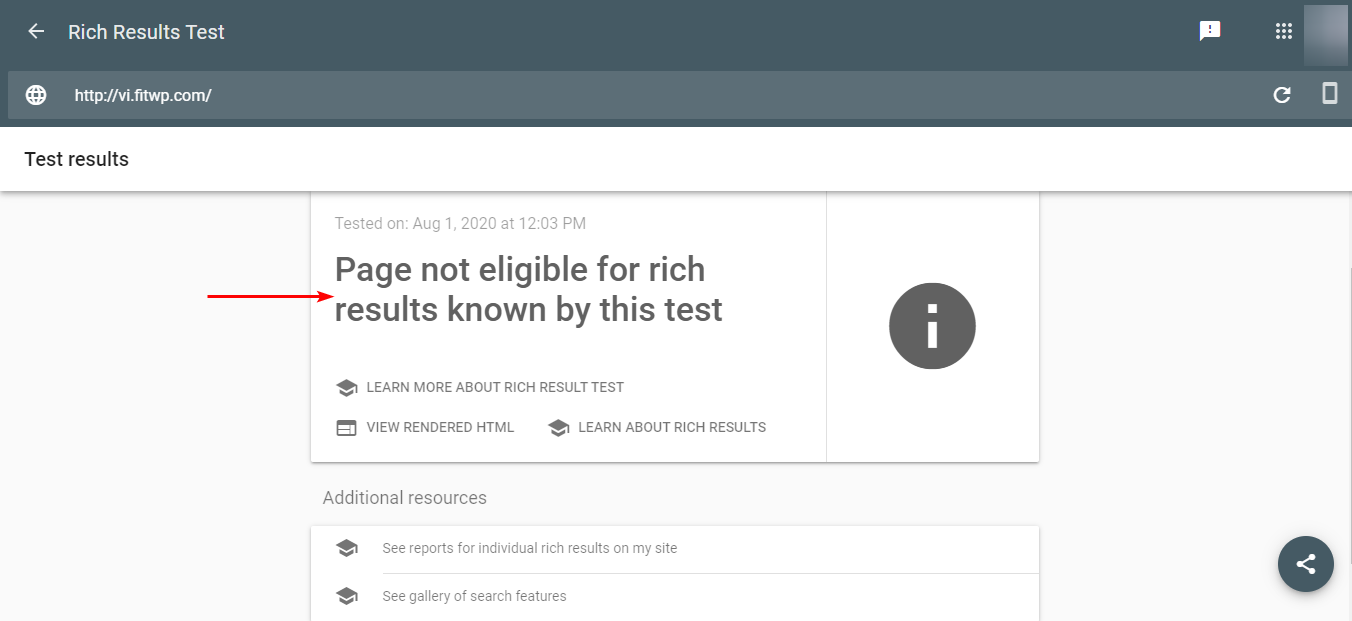Click the back arrow to return
The height and width of the screenshot is (621, 1352).
tap(35, 31)
